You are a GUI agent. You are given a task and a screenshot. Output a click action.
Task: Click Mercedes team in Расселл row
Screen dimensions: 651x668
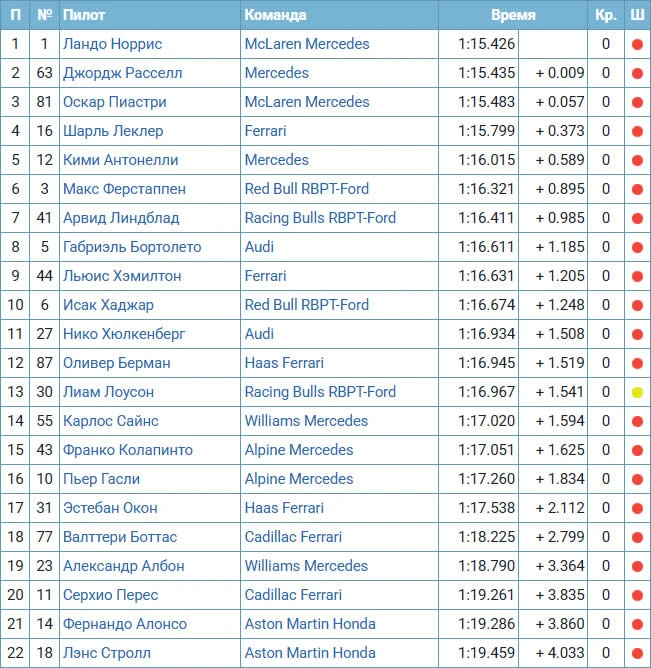(x=277, y=73)
